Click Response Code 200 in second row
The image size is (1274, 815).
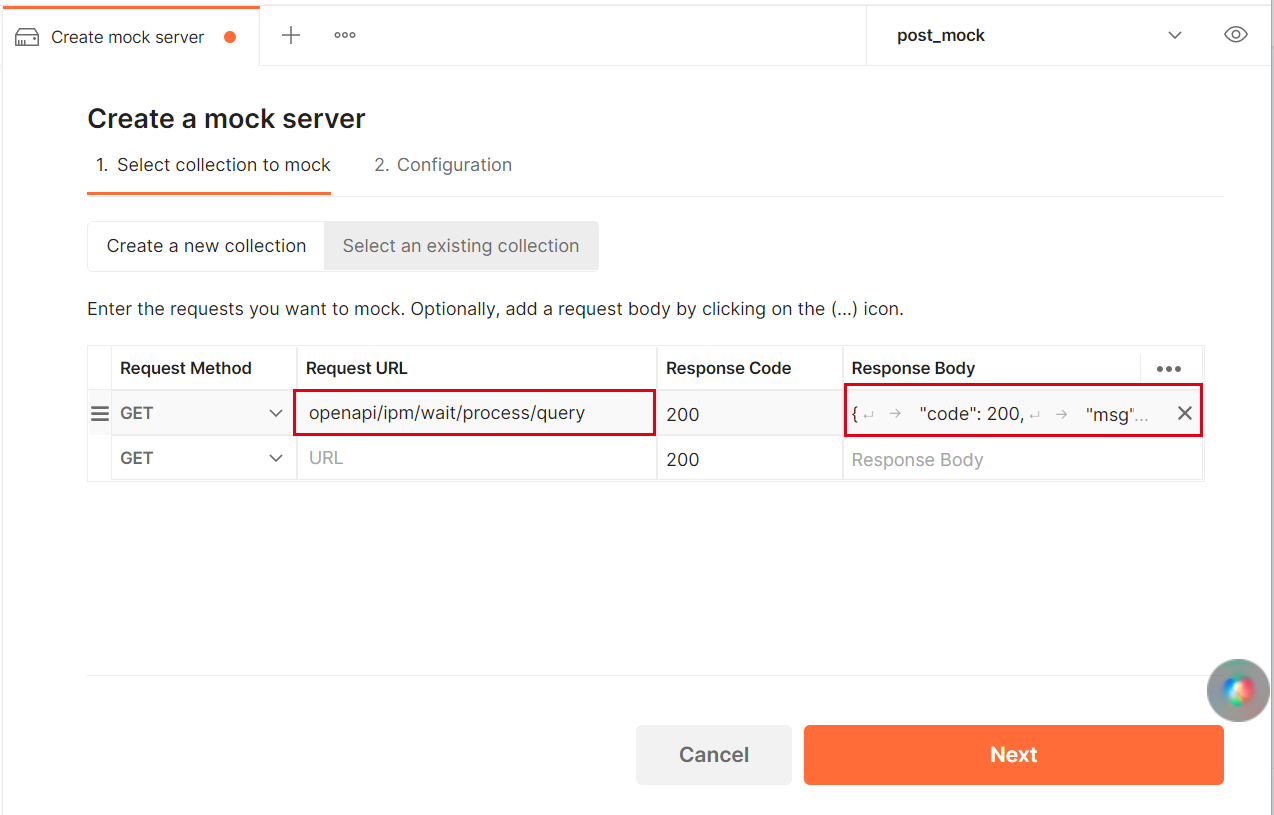point(749,459)
